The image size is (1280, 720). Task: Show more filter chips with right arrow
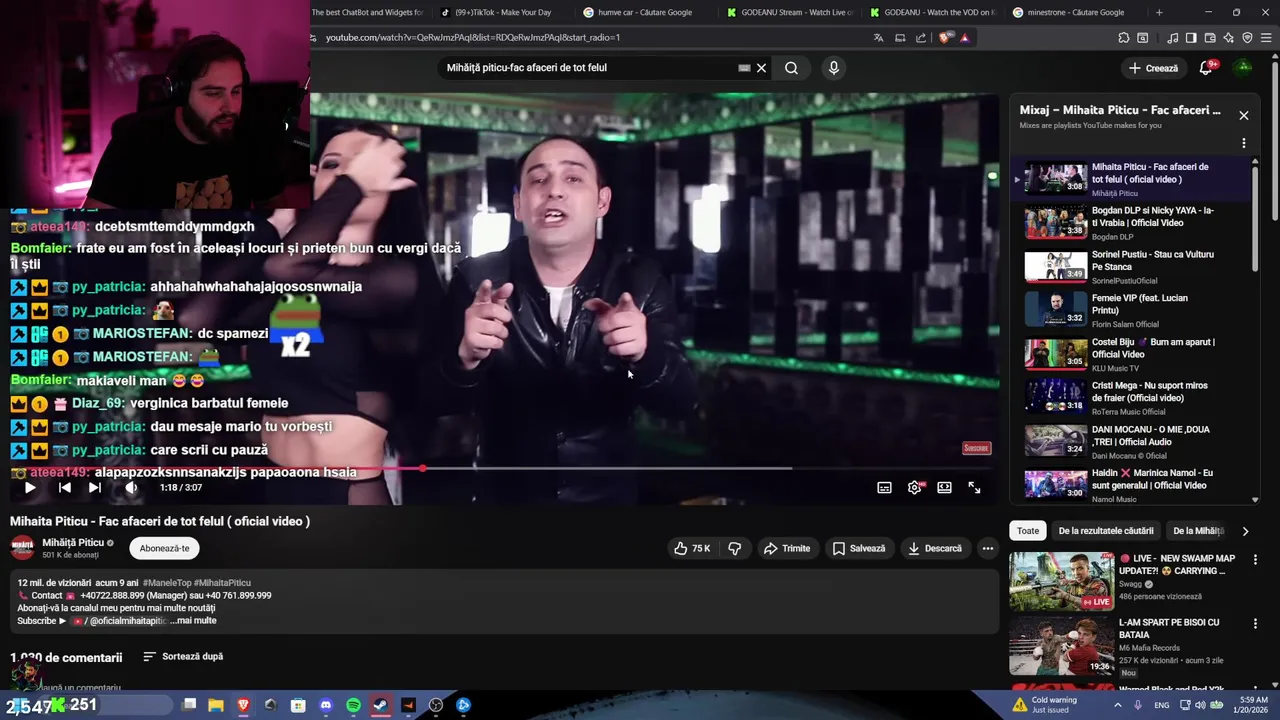tap(1245, 531)
